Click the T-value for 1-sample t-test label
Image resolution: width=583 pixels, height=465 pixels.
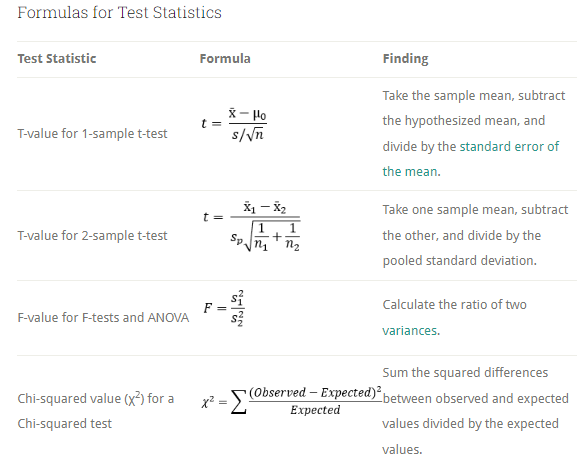[x=92, y=133]
